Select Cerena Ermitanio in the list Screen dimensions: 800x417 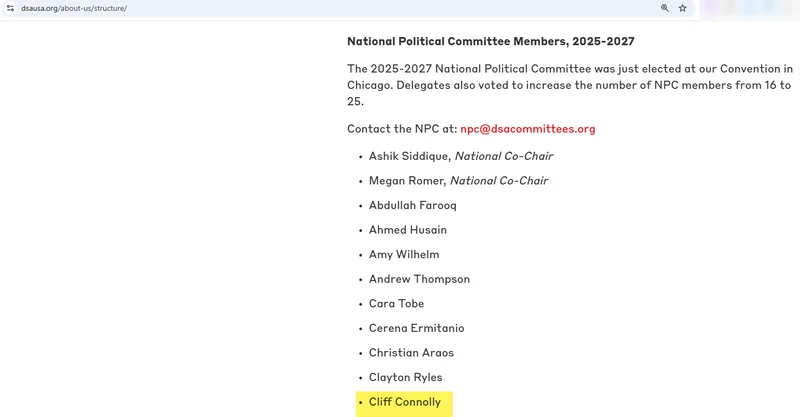point(416,328)
